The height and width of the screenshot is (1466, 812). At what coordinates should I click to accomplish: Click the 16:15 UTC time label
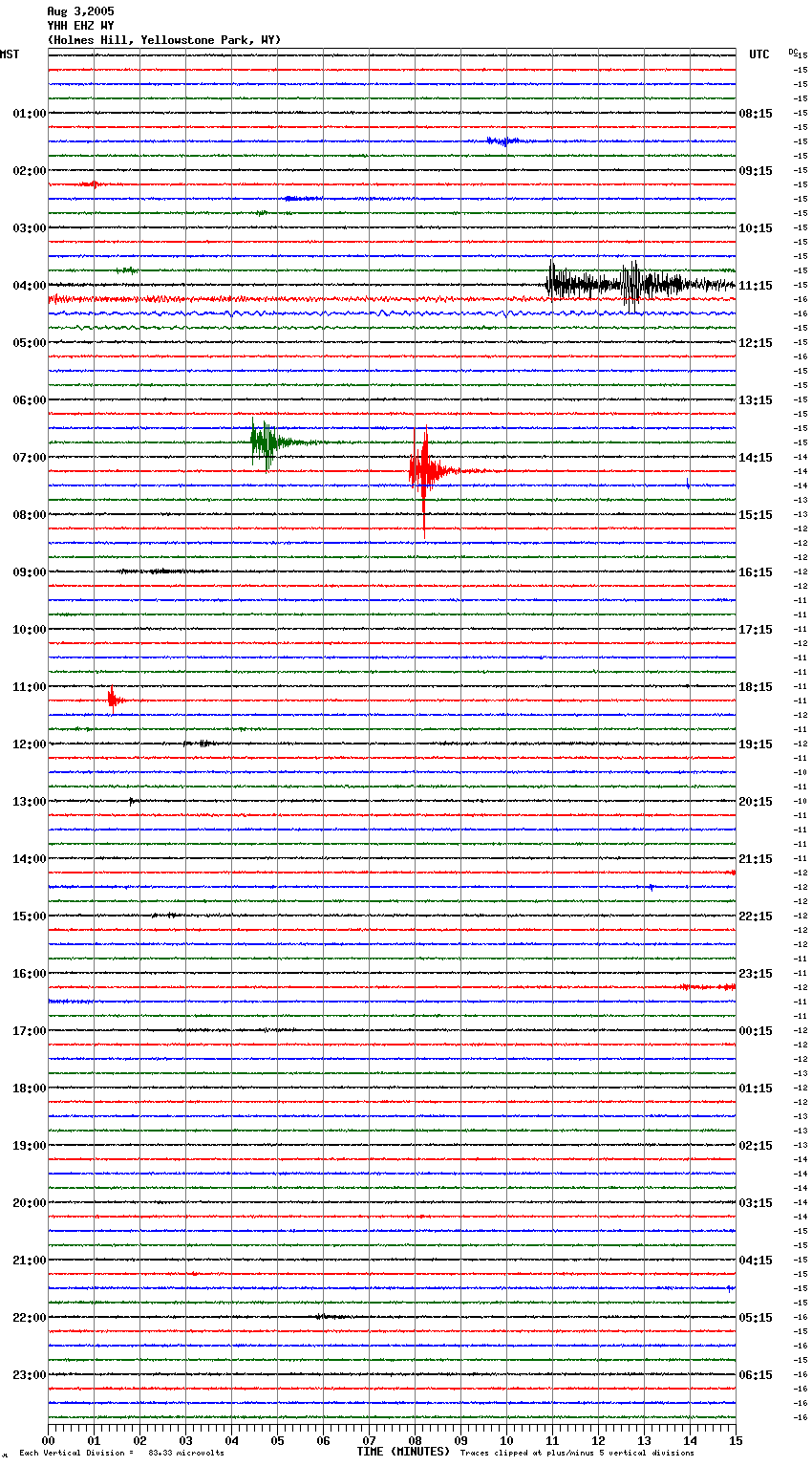click(756, 572)
